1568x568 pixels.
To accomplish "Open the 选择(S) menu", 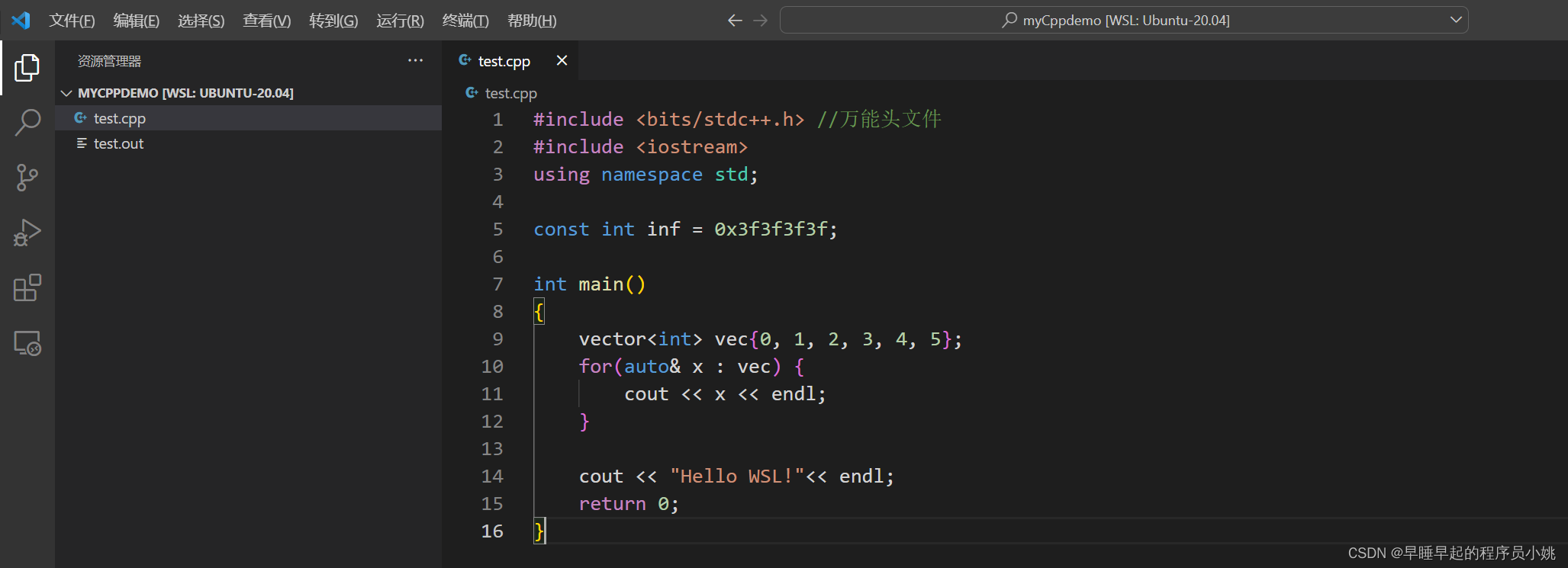I will (201, 21).
